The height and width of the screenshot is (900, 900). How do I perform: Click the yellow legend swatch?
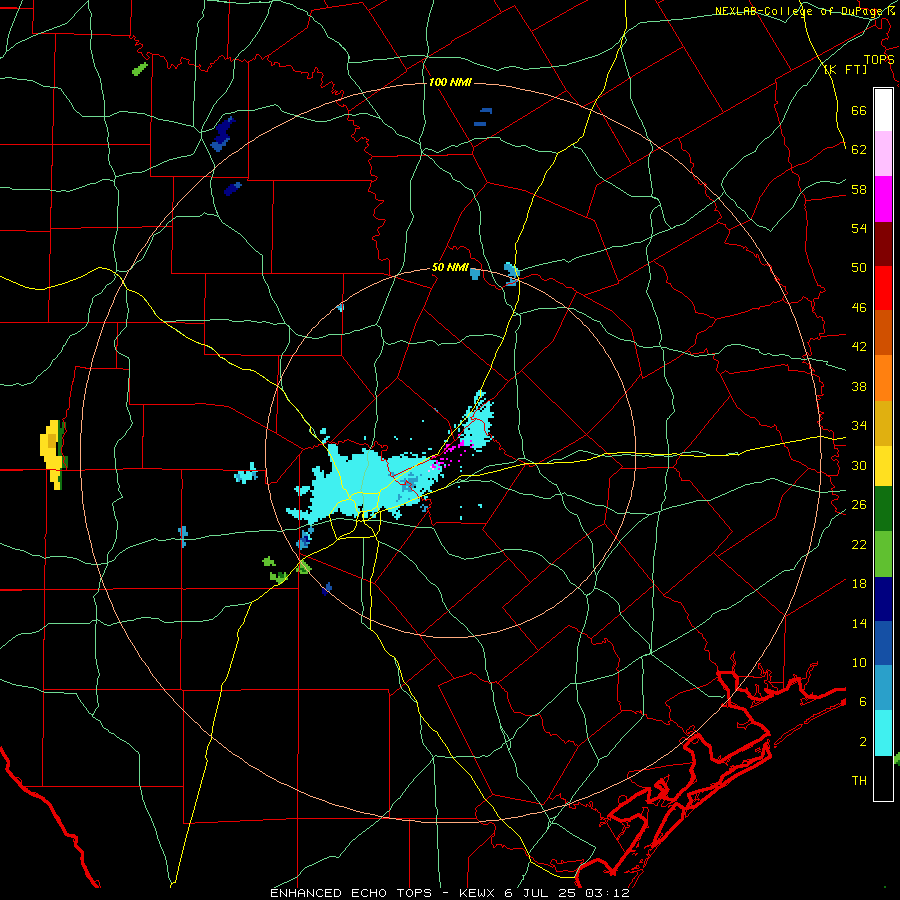coord(883,465)
